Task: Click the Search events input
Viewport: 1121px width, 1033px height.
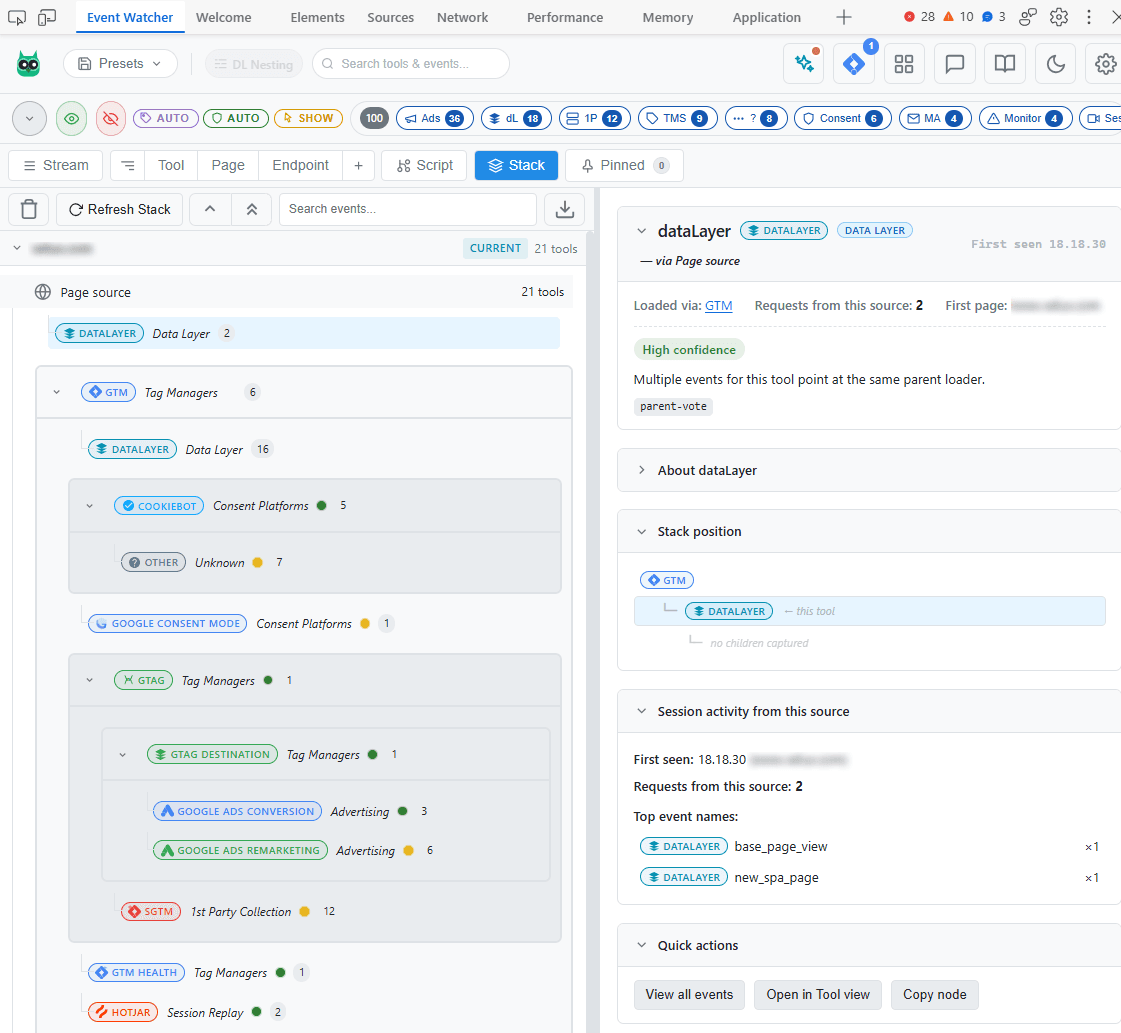Action: [408, 209]
